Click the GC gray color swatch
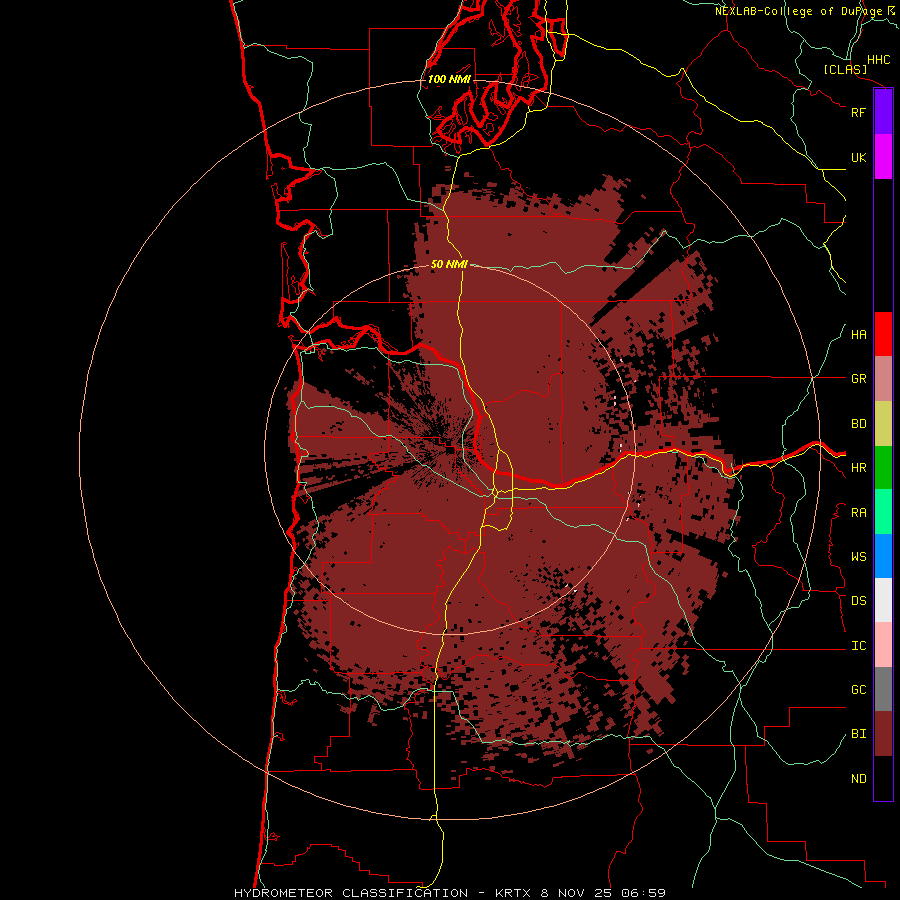The height and width of the screenshot is (900, 900). pos(883,689)
